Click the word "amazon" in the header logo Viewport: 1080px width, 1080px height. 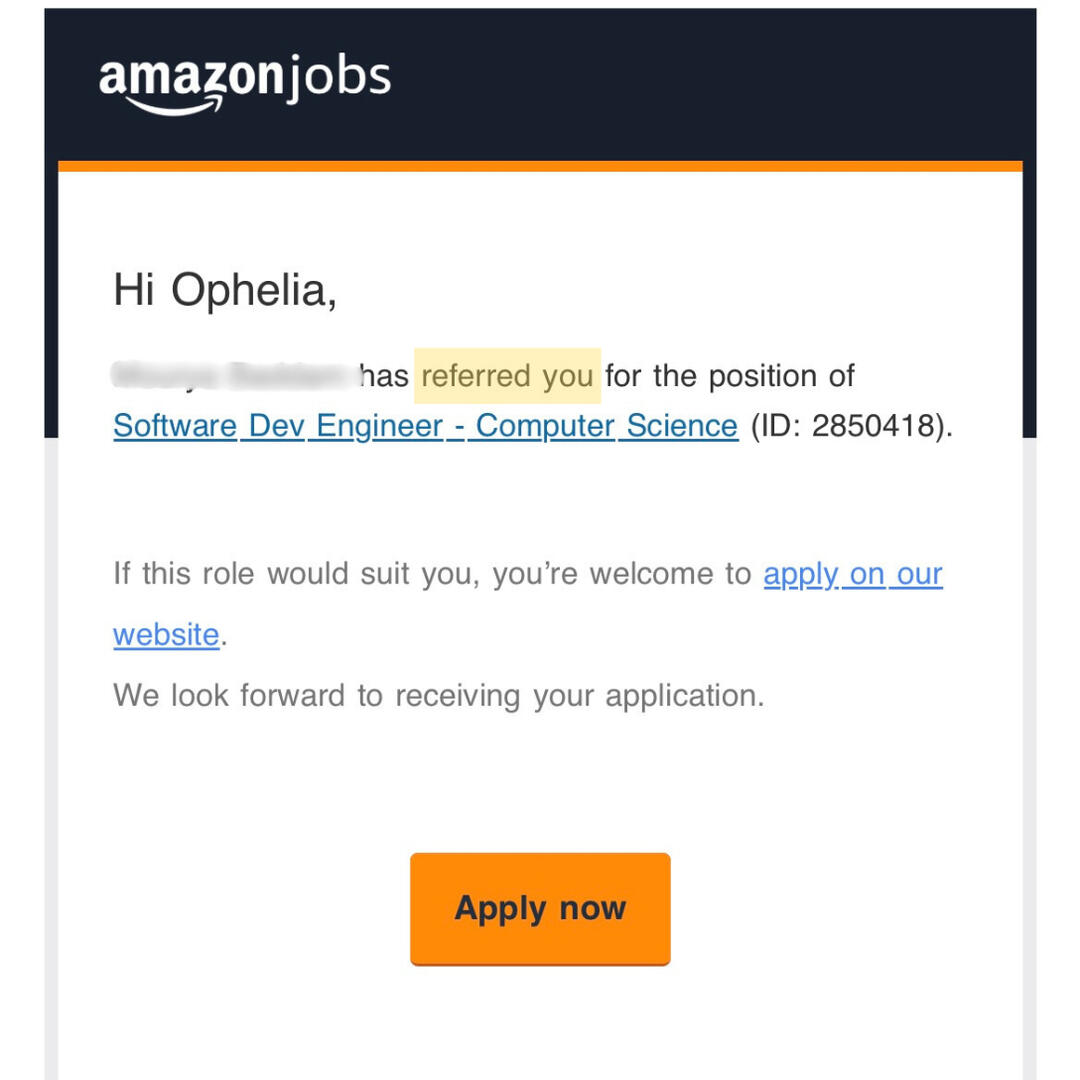point(190,78)
